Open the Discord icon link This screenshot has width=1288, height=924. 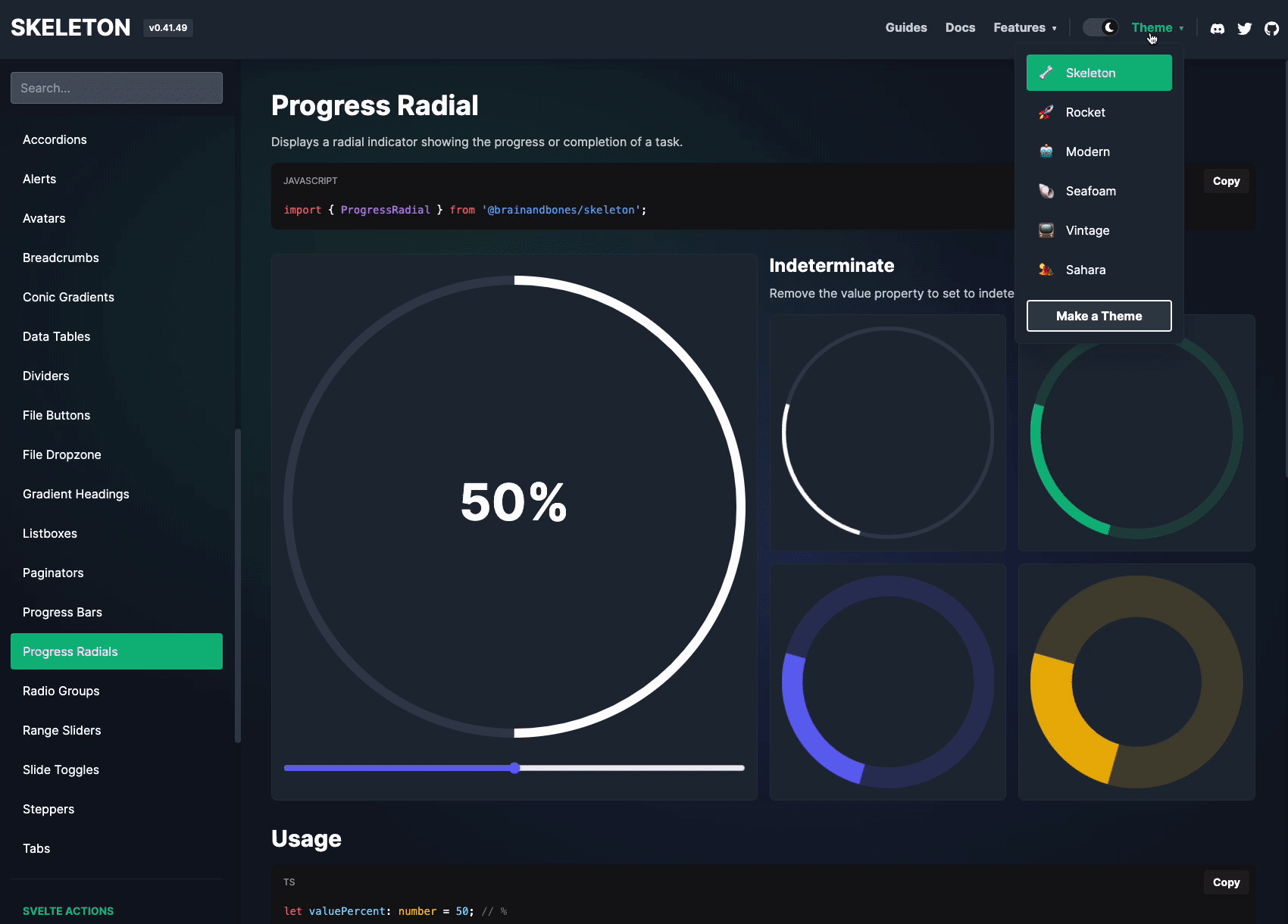(x=1217, y=28)
